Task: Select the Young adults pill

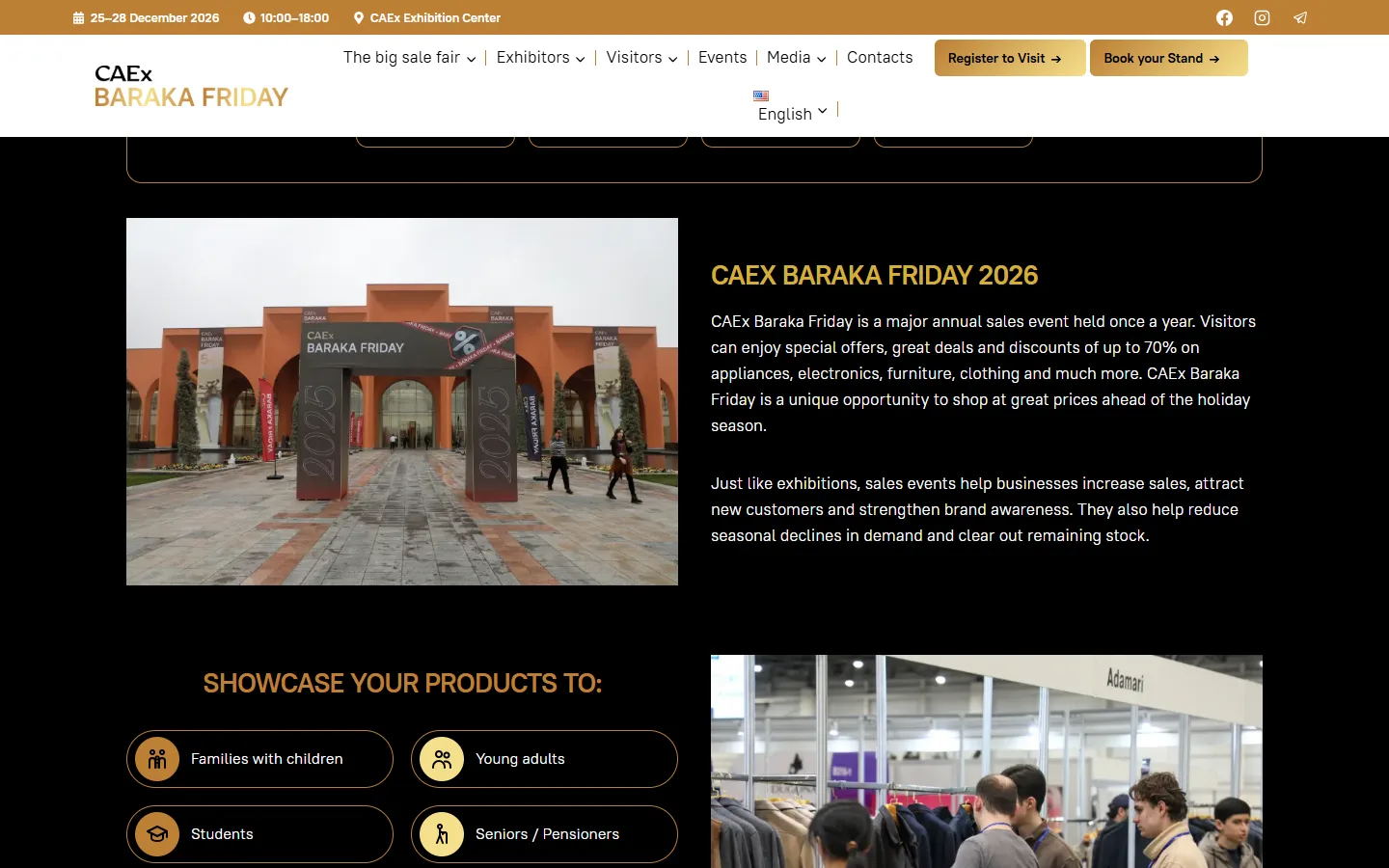Action: (x=544, y=759)
